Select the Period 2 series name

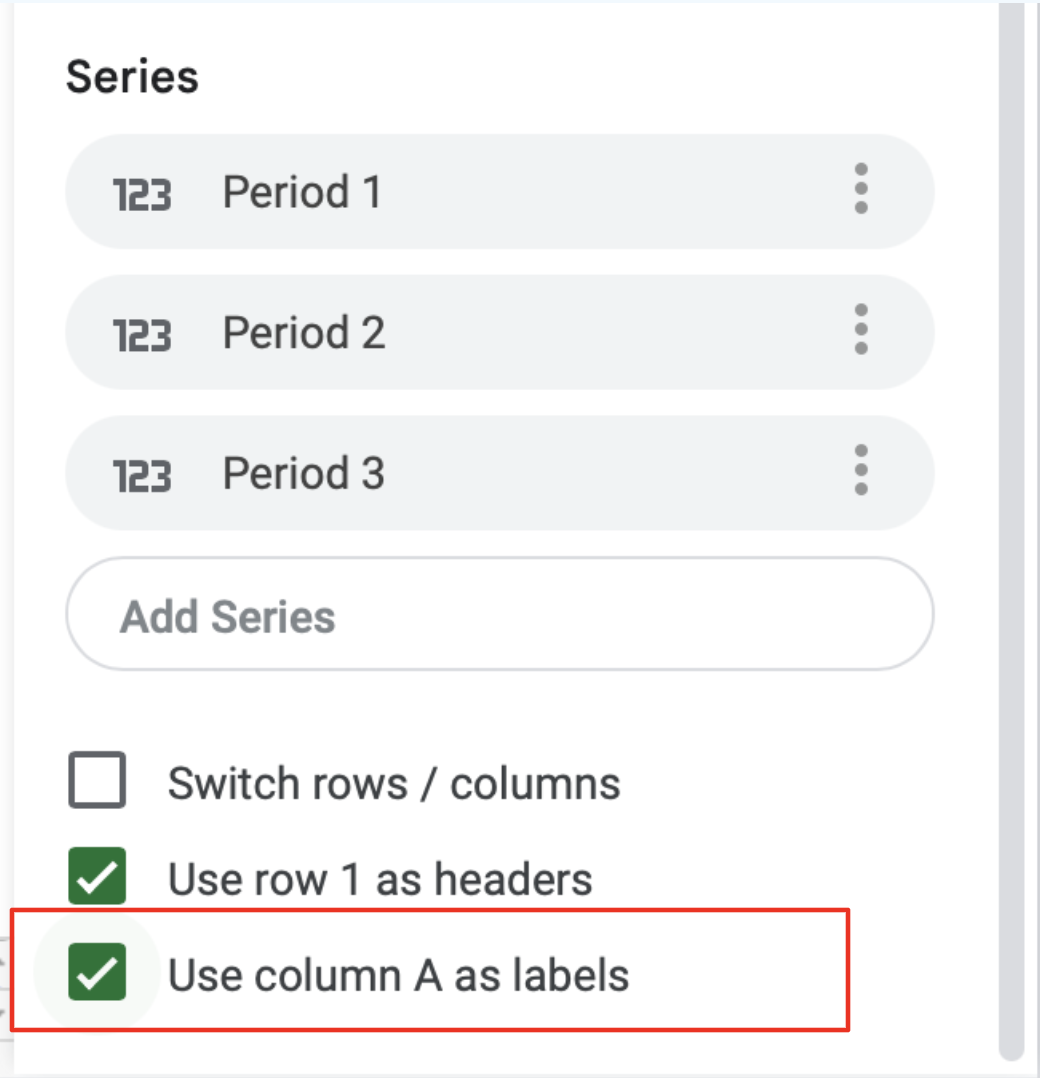tap(303, 332)
